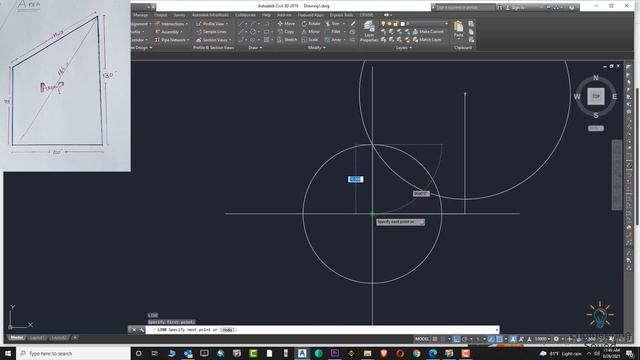
Task: Open the Help ribbon tab
Action: pyautogui.click(x=266, y=15)
